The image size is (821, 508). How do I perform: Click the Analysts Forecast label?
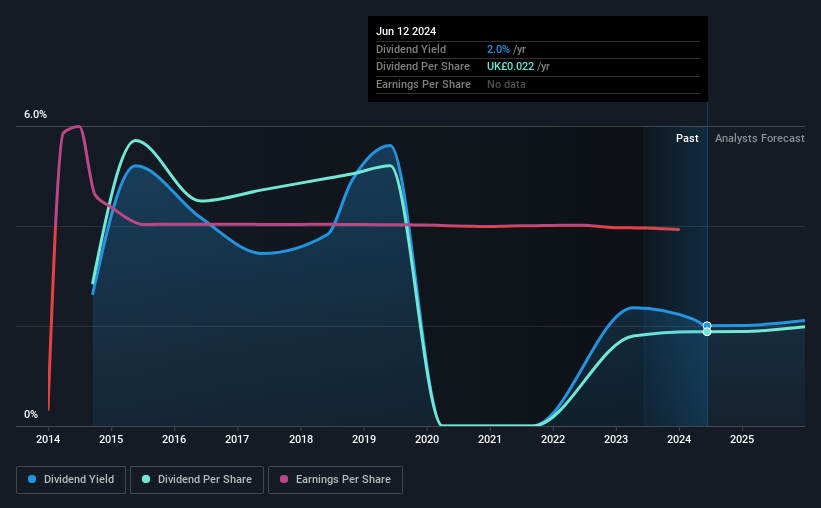[760, 138]
